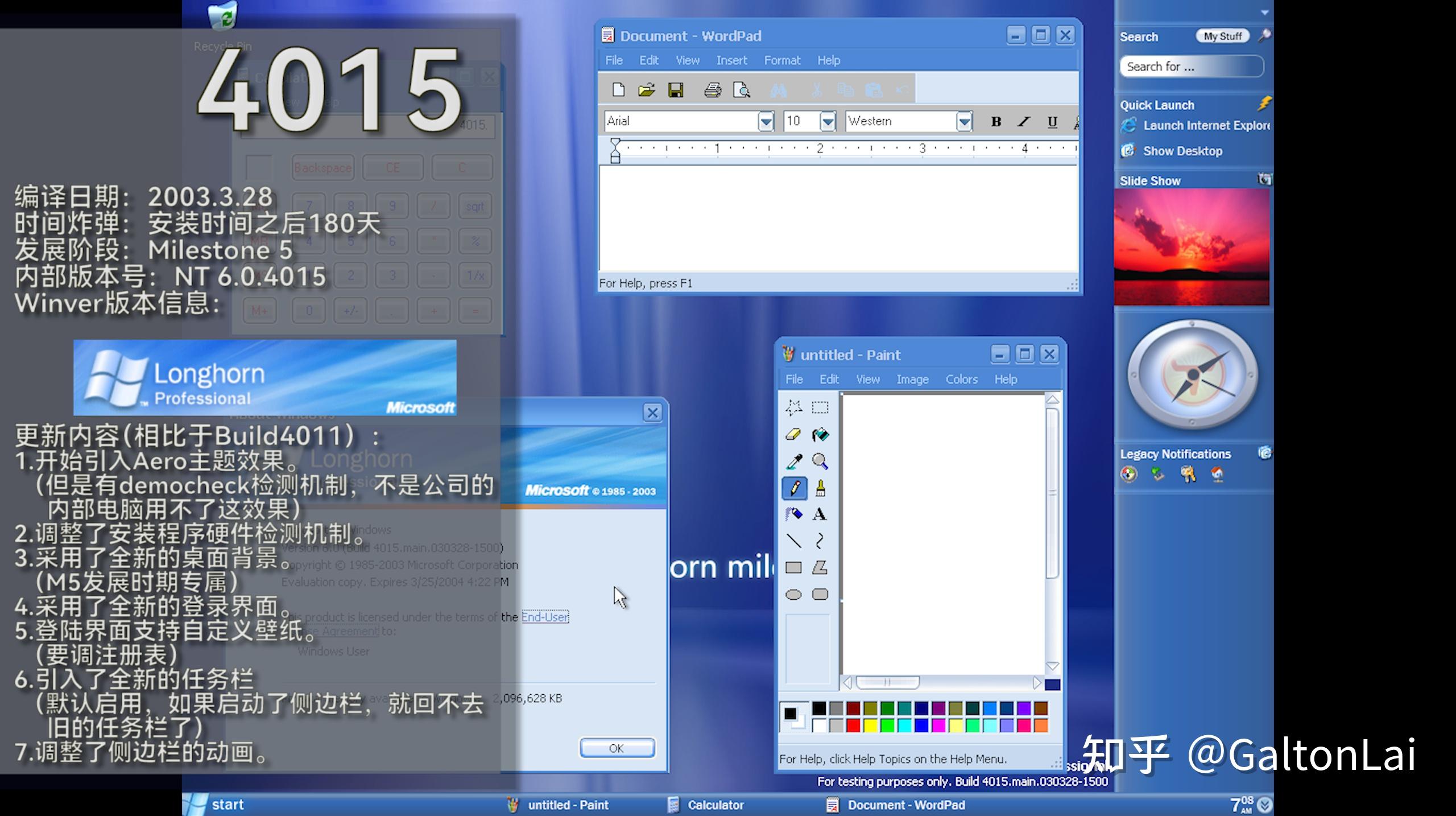Screen dimensions: 1456x816
Task: Pick the straight Line tool in Paint
Action: pyautogui.click(x=793, y=541)
